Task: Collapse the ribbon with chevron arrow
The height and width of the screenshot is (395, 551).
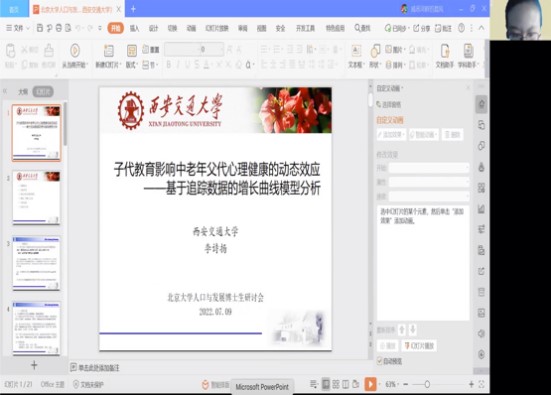Action: 481,28
